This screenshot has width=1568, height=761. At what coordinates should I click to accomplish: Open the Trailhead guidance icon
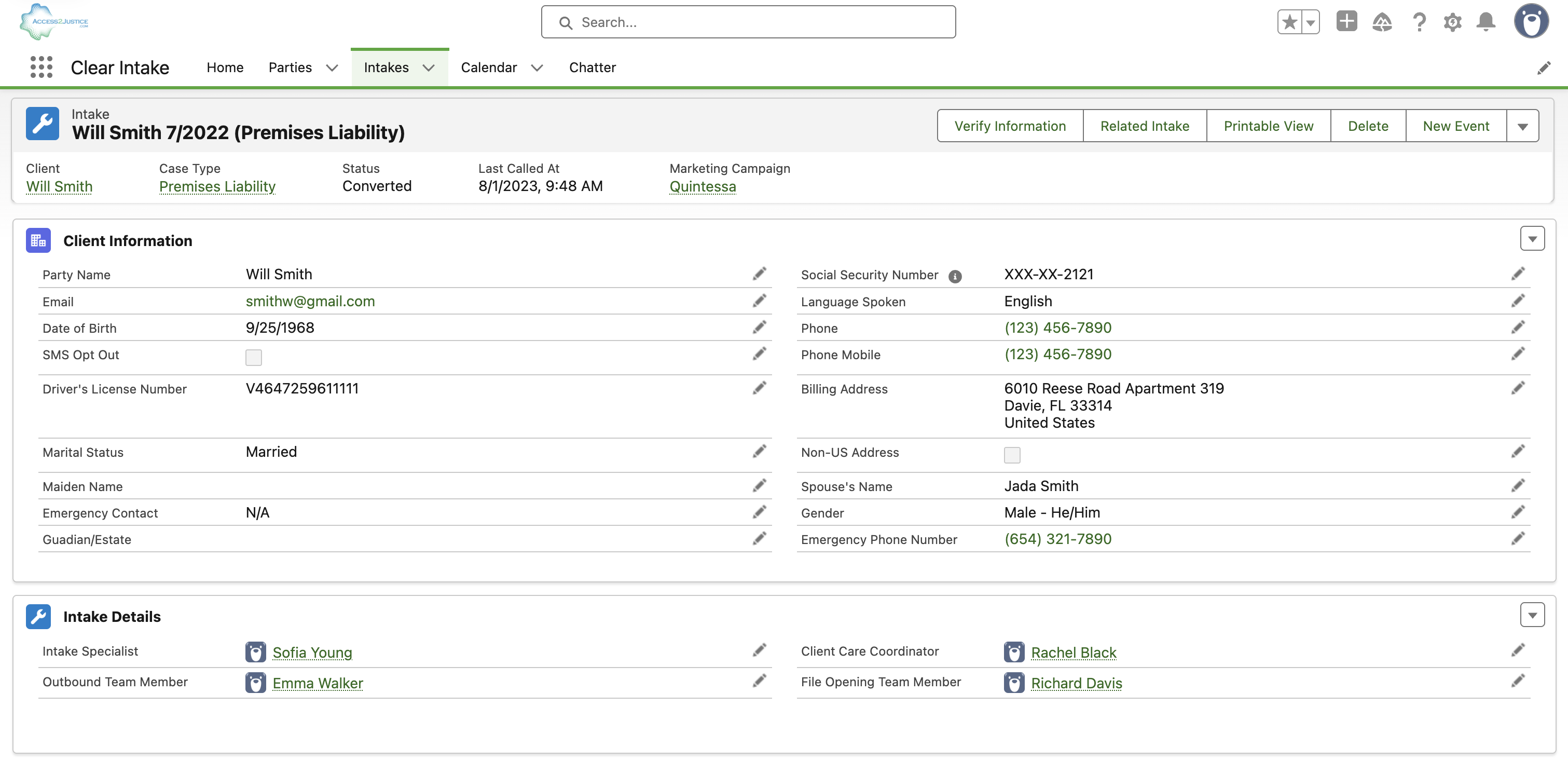pos(1382,22)
